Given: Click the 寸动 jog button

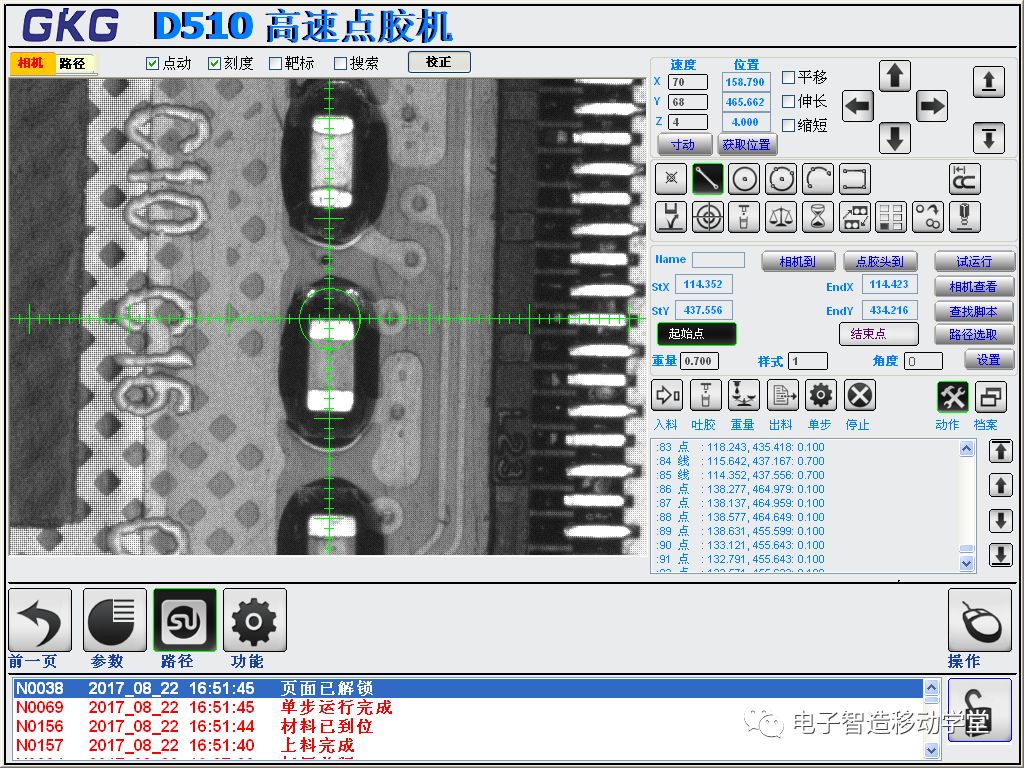Looking at the screenshot, I should pyautogui.click(x=683, y=144).
